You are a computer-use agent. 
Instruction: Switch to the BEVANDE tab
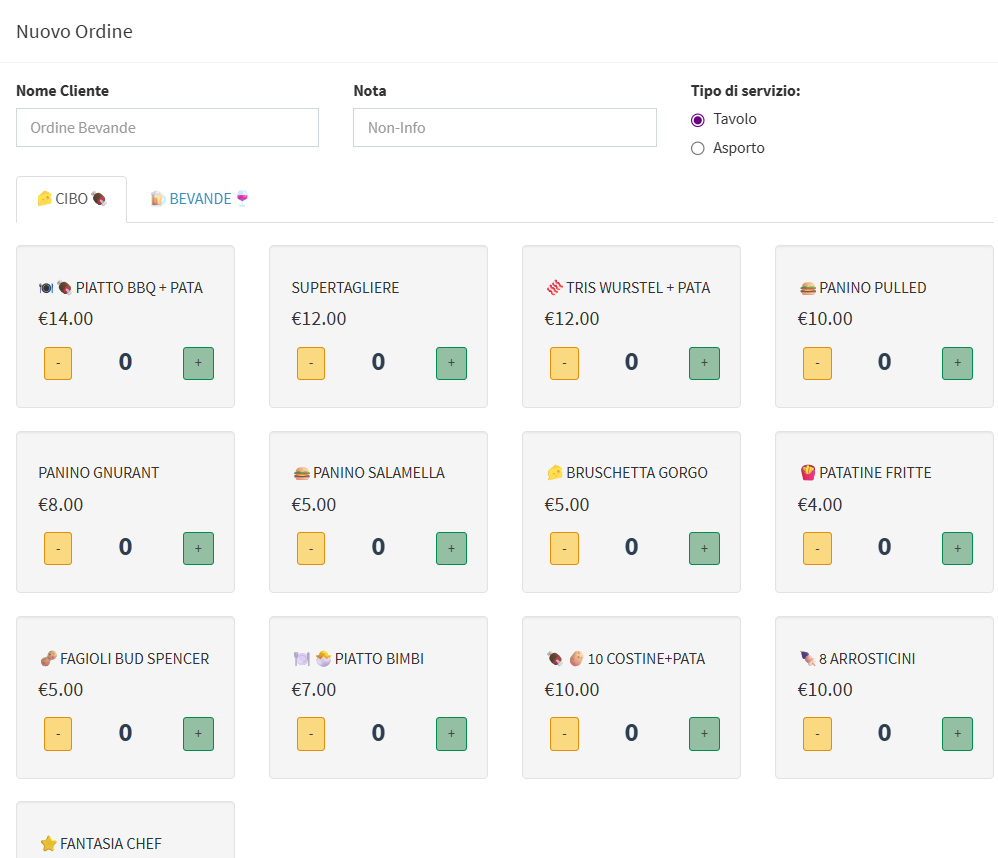[x=199, y=199]
